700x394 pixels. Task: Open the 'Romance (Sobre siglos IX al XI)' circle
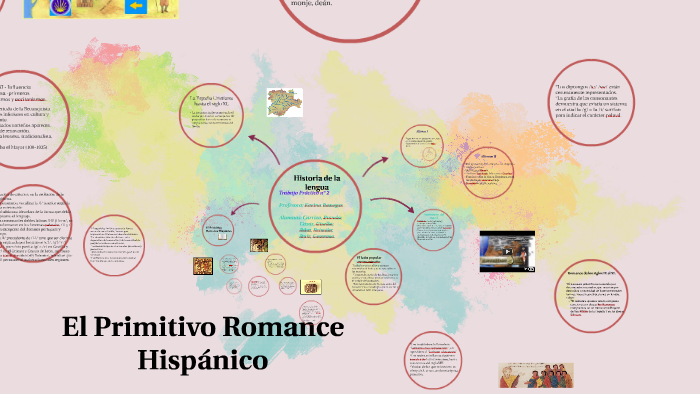(591, 296)
